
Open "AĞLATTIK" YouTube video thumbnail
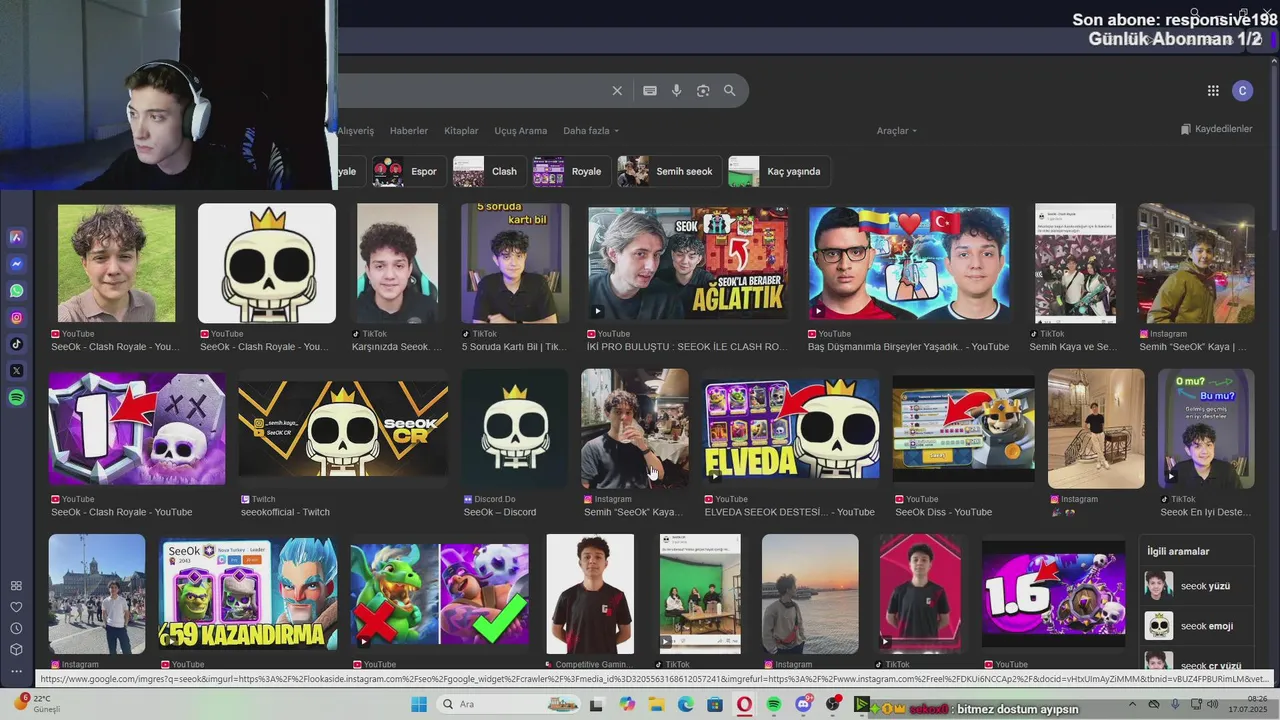point(688,263)
